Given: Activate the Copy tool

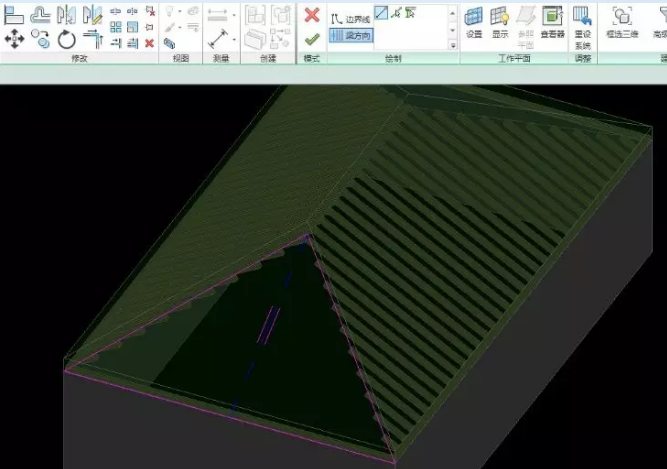Looking at the screenshot, I should pos(40,39).
